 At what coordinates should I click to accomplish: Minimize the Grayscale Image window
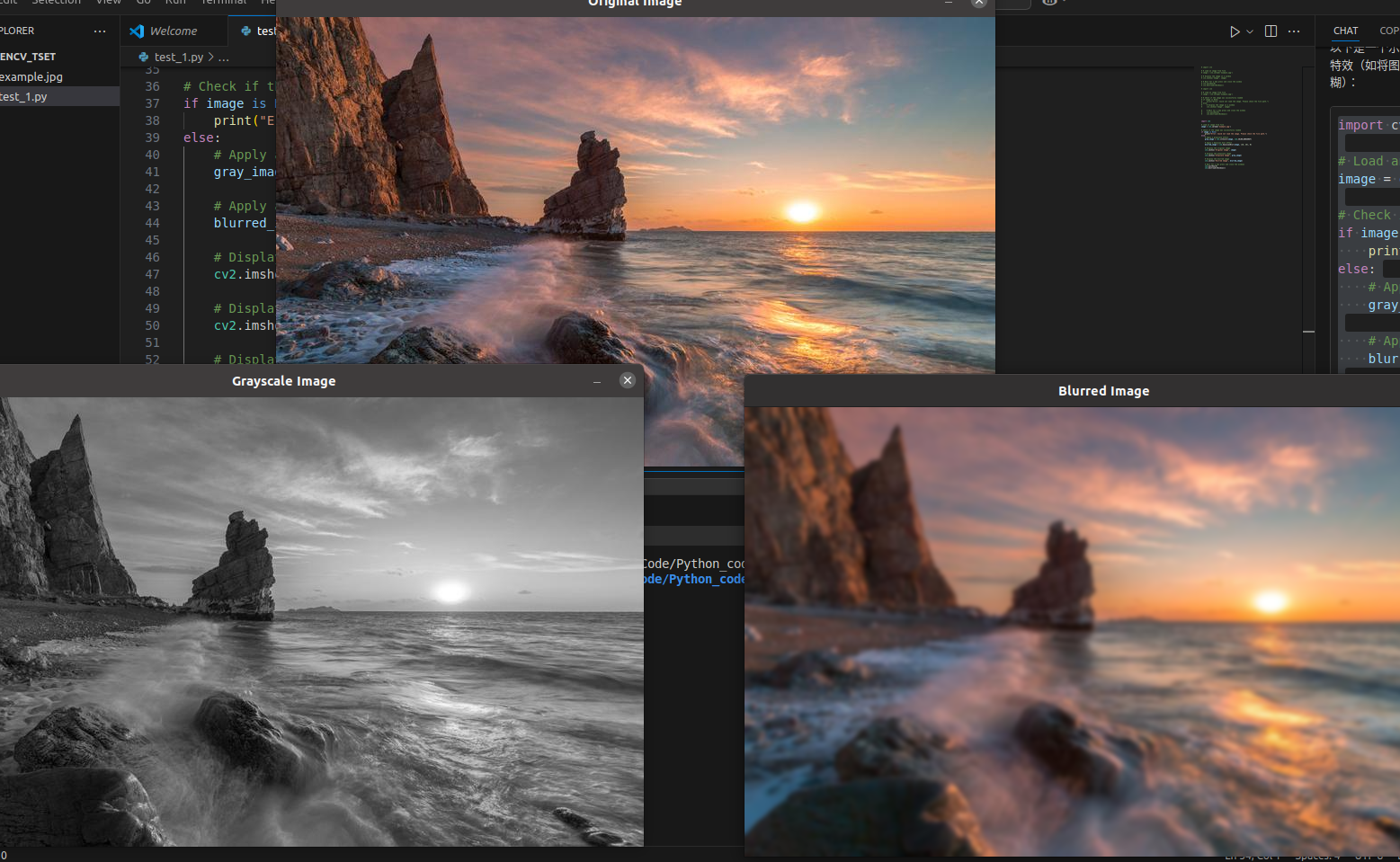pyautogui.click(x=597, y=381)
